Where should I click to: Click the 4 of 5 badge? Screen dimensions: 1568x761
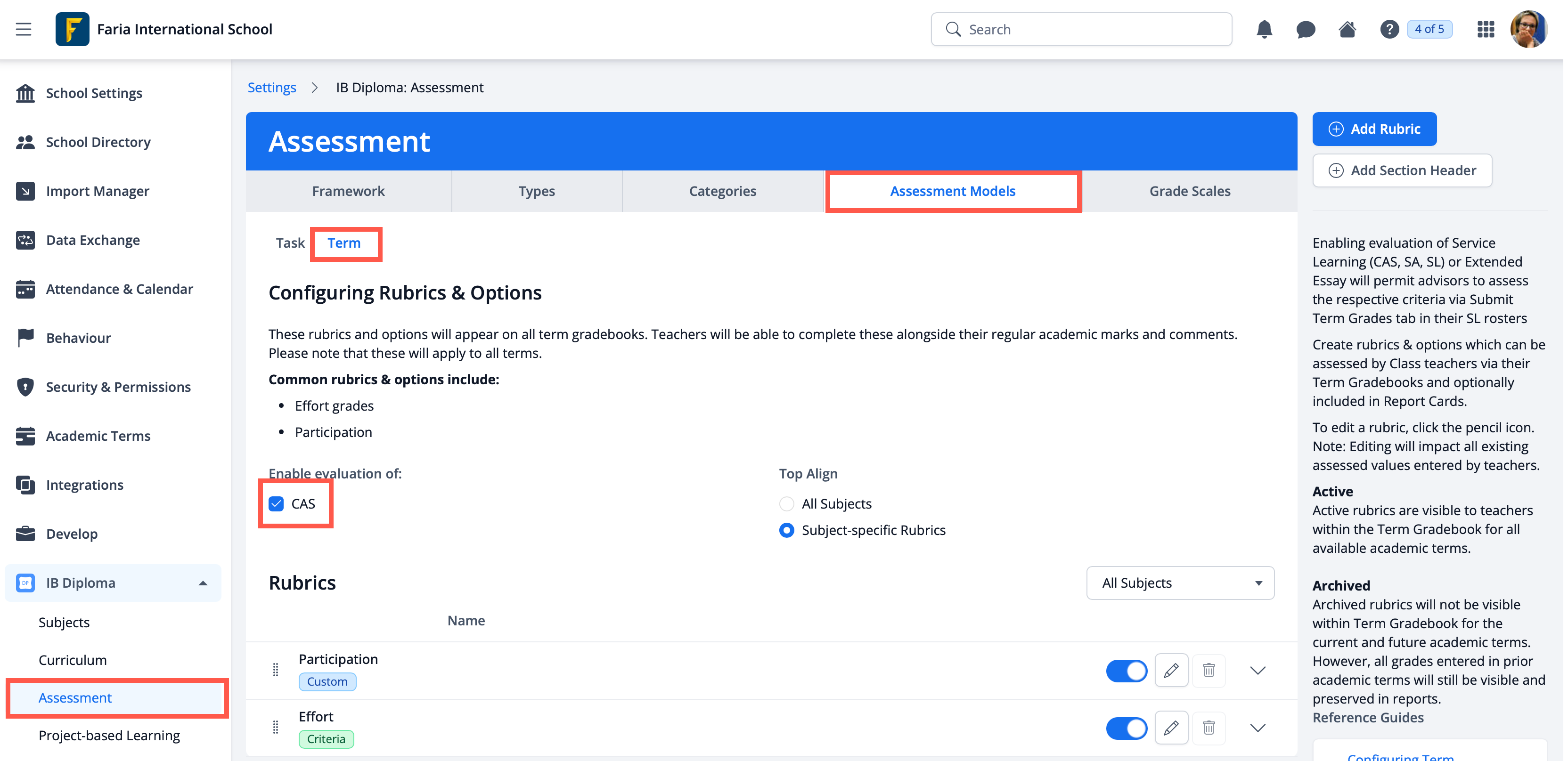[1429, 29]
